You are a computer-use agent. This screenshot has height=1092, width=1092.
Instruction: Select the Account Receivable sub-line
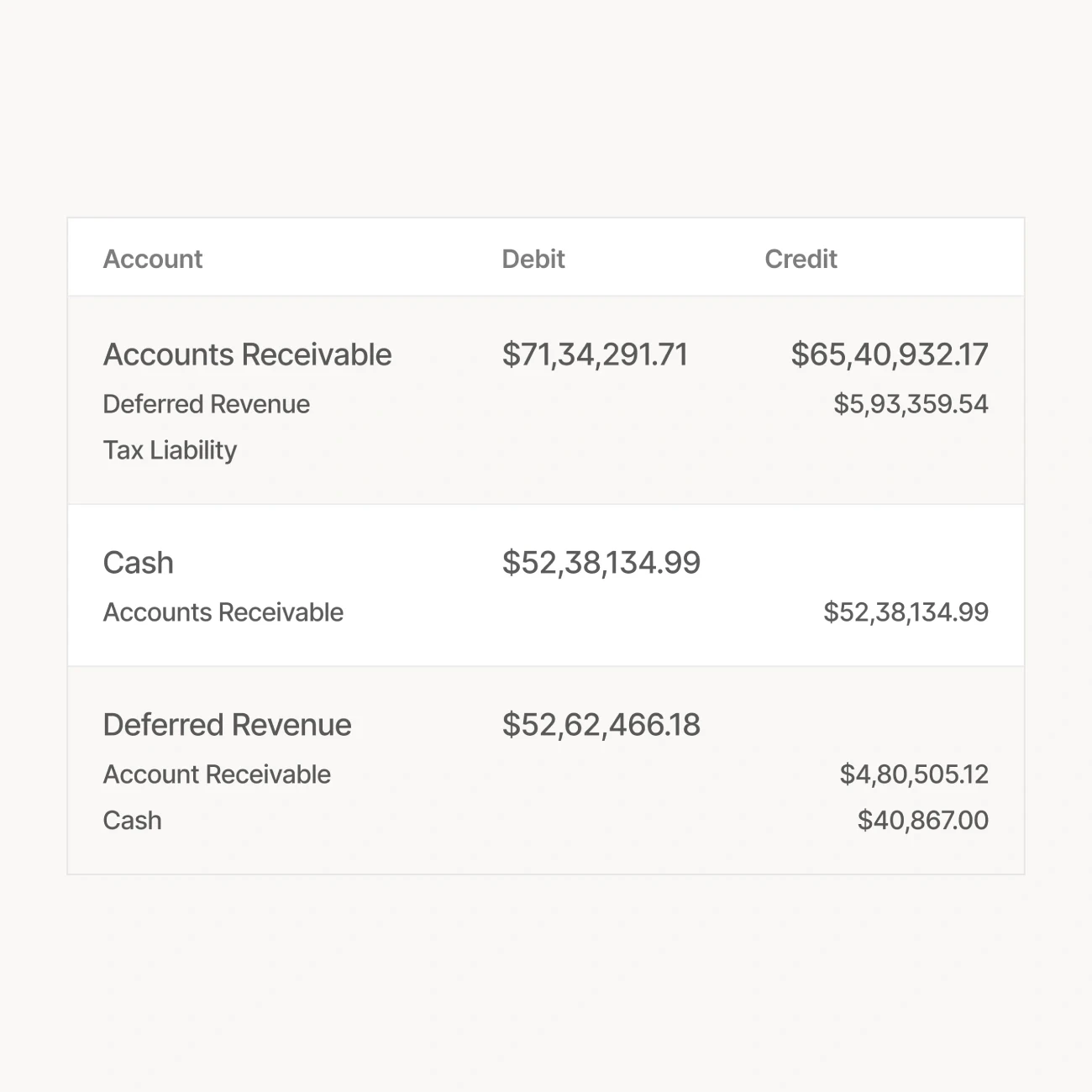217,774
